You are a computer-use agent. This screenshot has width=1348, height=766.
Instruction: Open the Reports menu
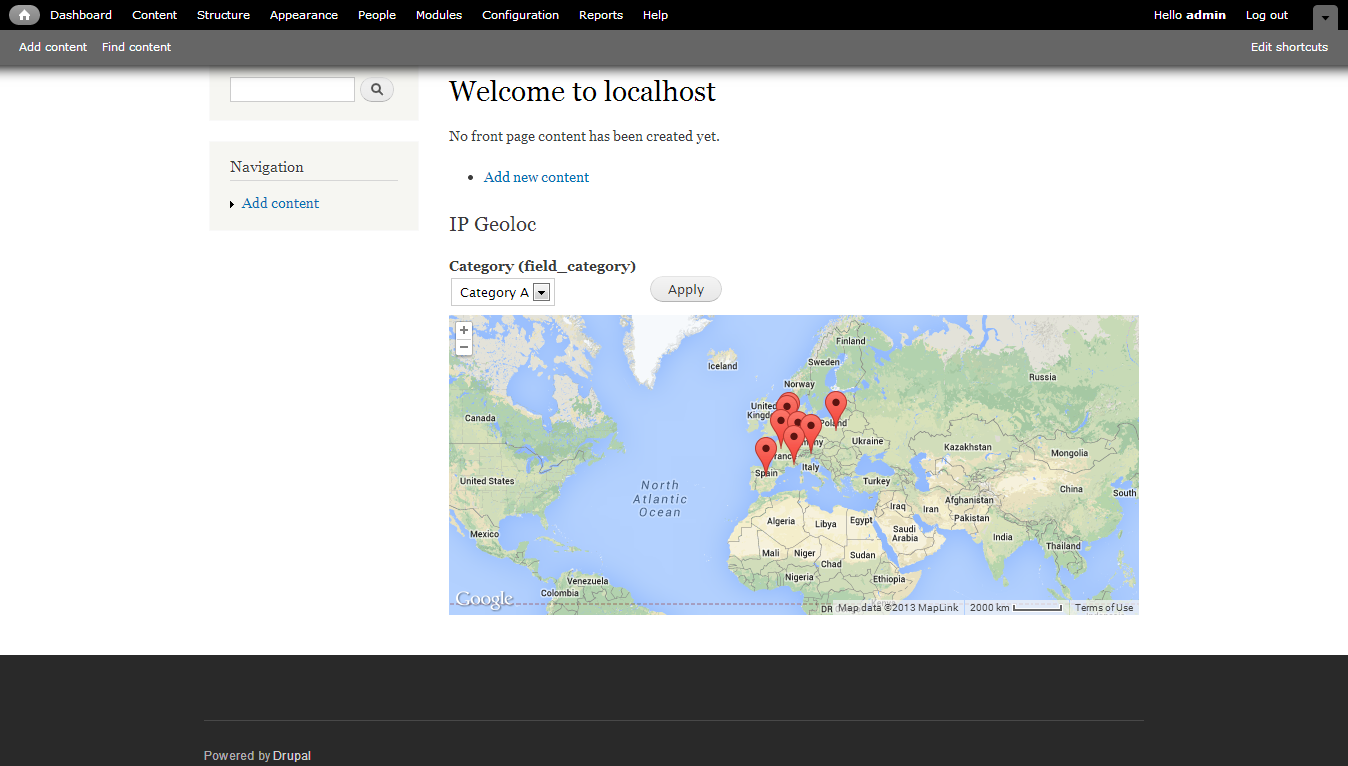click(x=600, y=14)
